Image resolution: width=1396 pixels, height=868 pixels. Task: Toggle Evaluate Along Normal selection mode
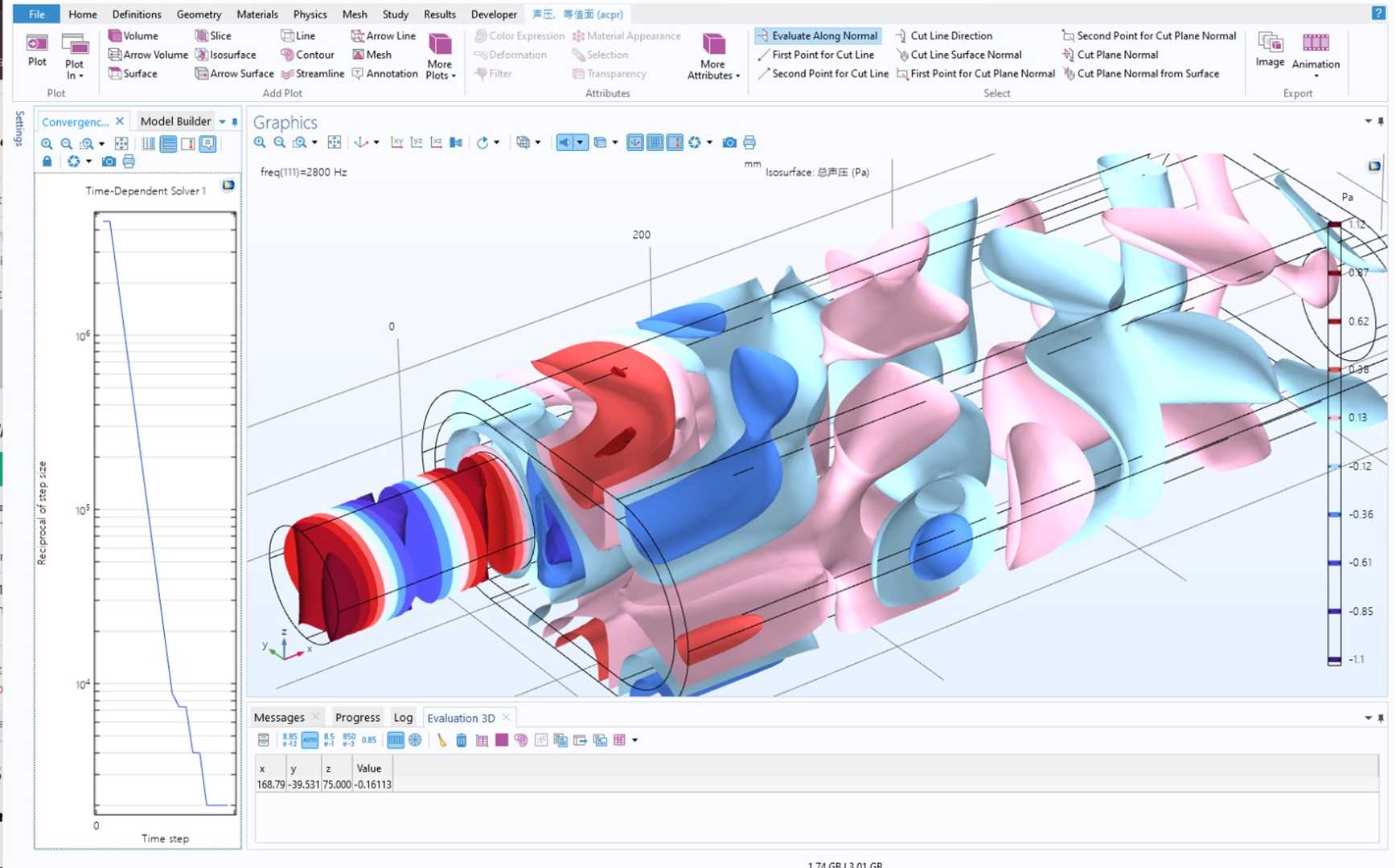pos(817,35)
